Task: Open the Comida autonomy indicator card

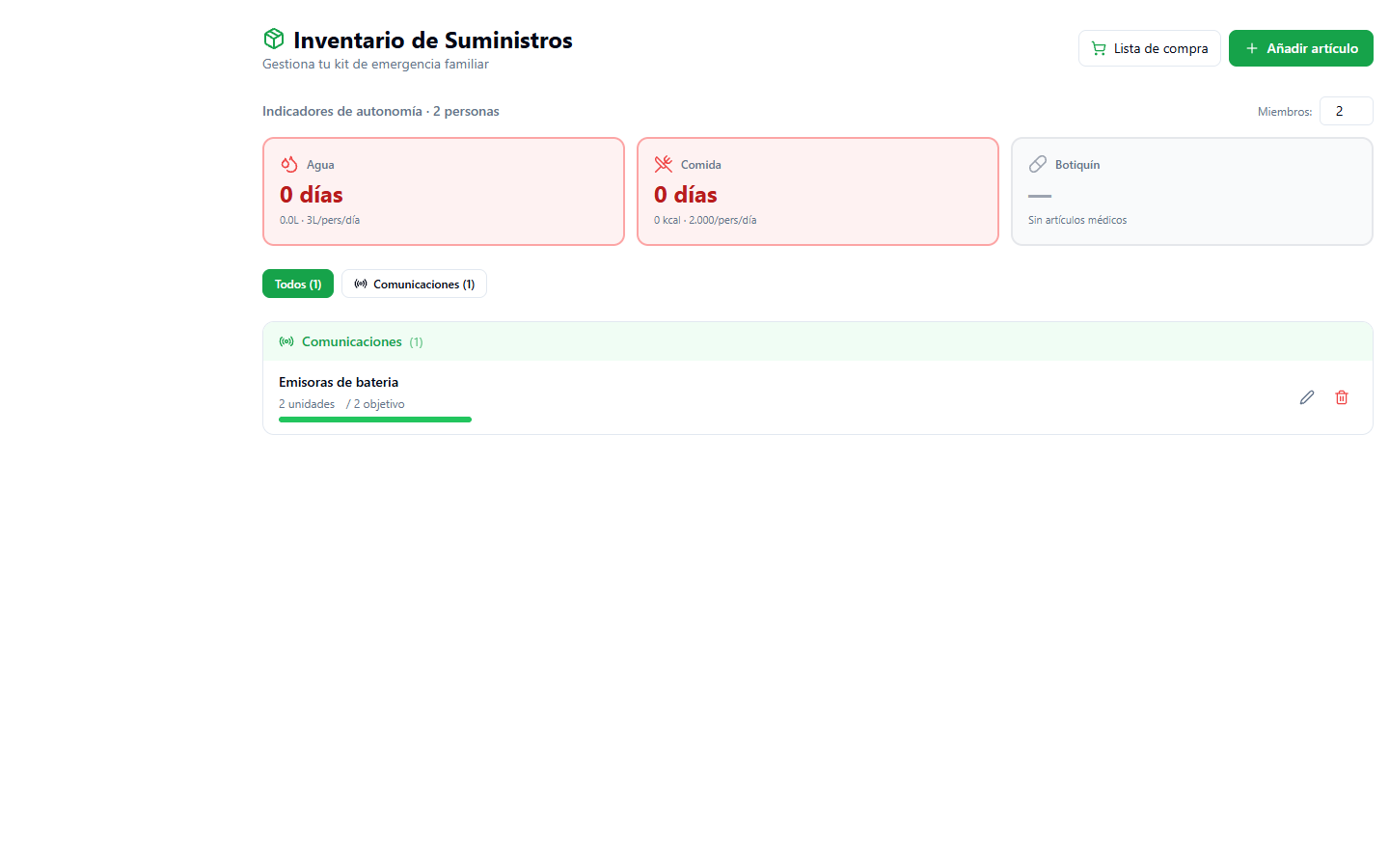Action: (817, 191)
